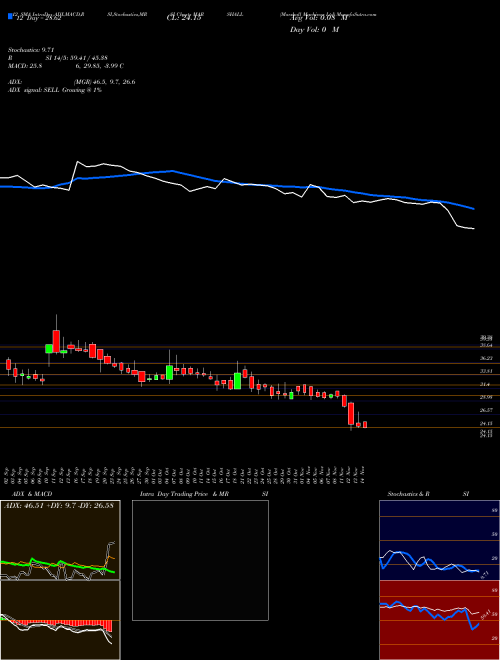Click the 'Stochastics & R' panel title

(408, 494)
